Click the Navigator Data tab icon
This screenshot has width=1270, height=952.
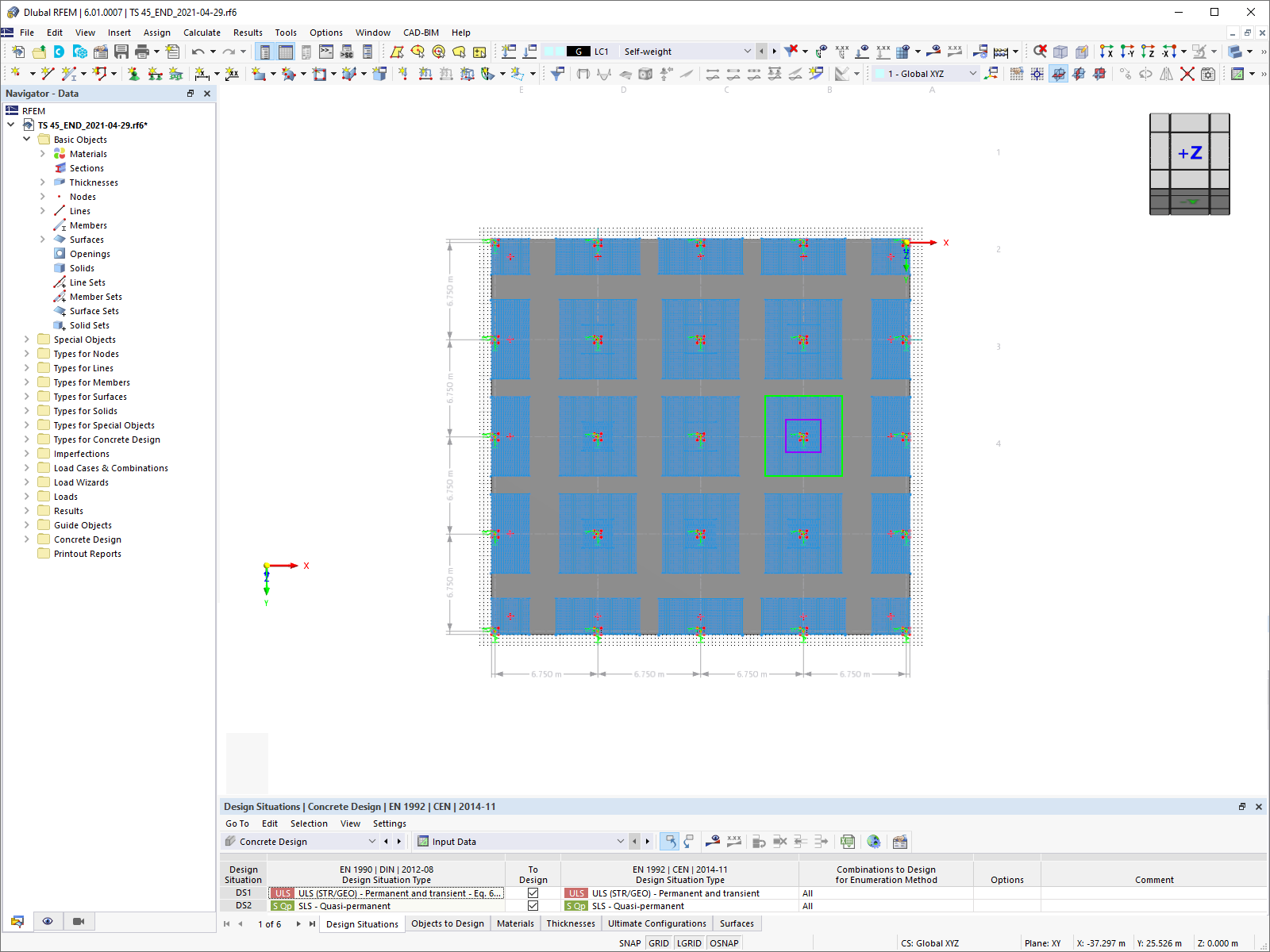[17, 921]
